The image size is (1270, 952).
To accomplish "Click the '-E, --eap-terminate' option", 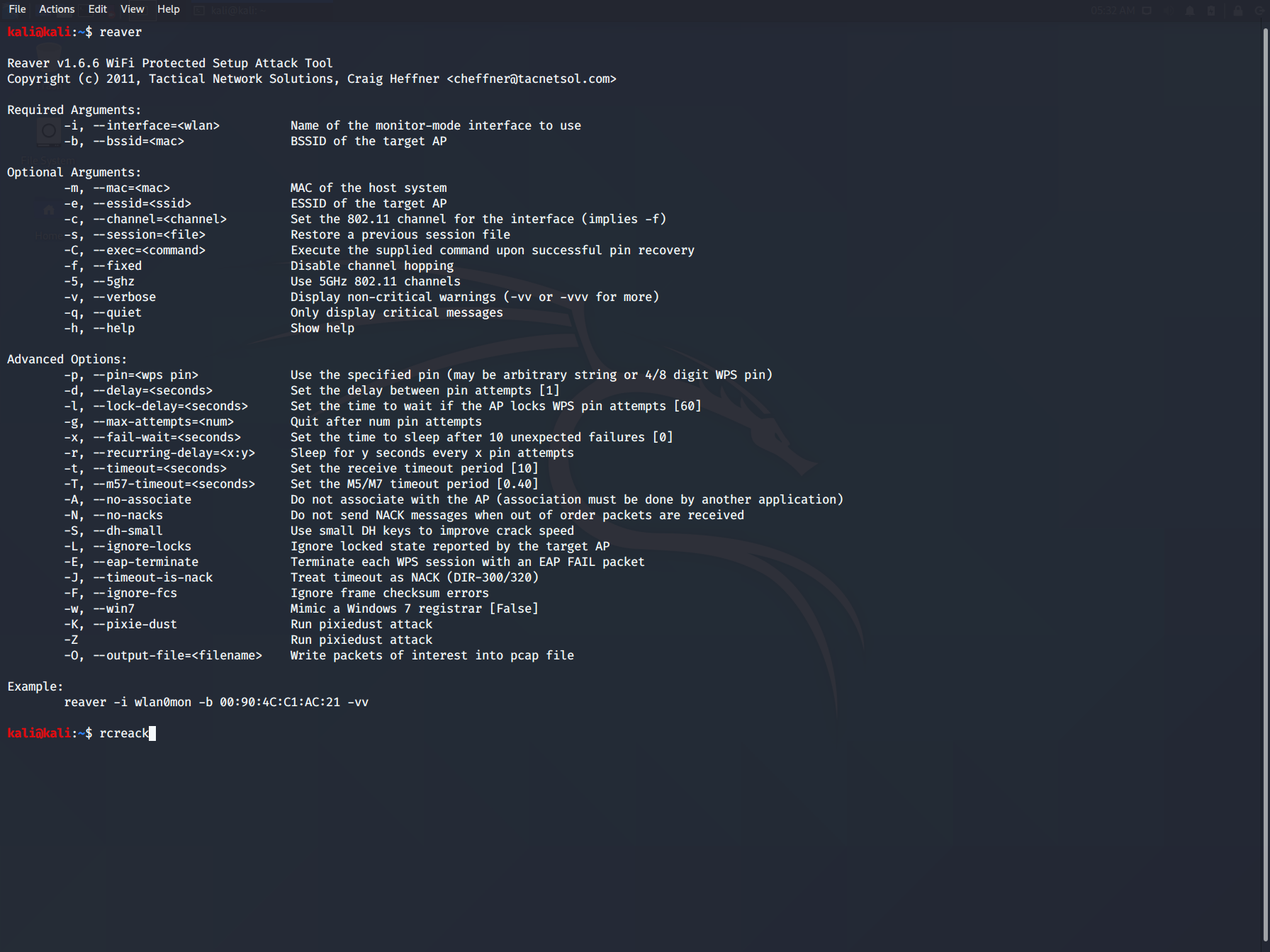I will [x=131, y=562].
